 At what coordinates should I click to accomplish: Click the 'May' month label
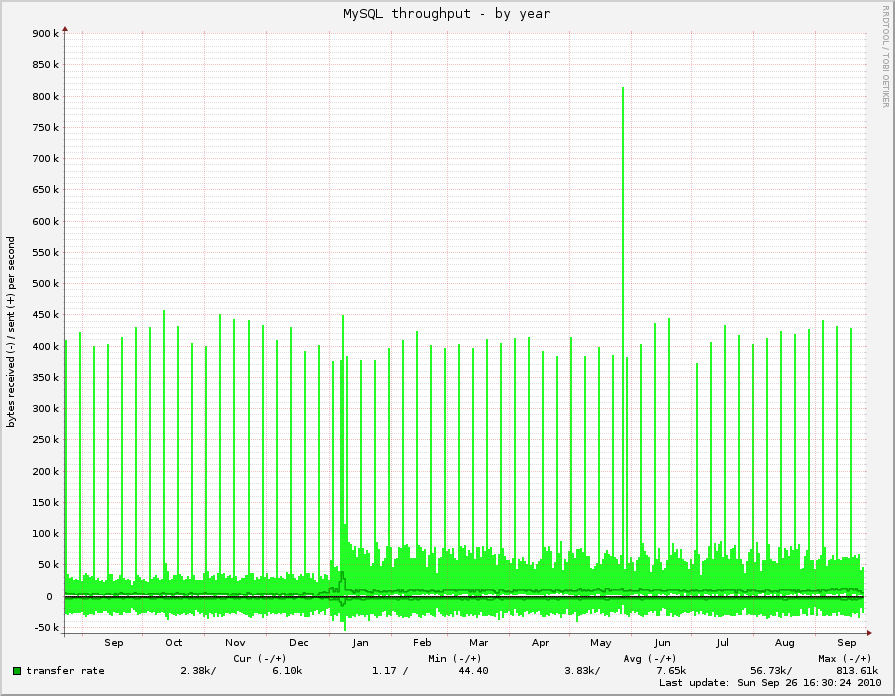[x=600, y=643]
